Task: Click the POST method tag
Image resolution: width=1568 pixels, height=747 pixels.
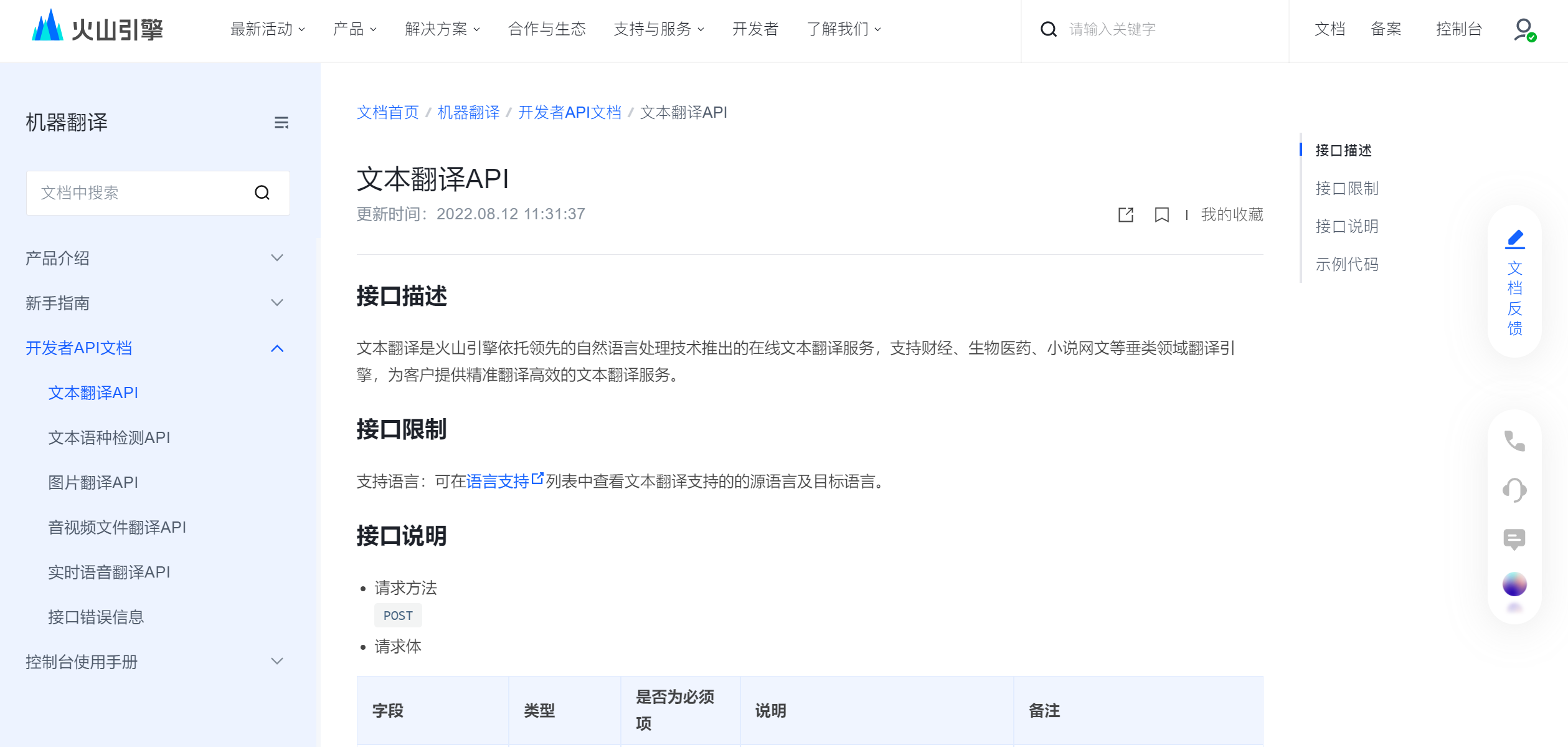Action: pyautogui.click(x=398, y=616)
